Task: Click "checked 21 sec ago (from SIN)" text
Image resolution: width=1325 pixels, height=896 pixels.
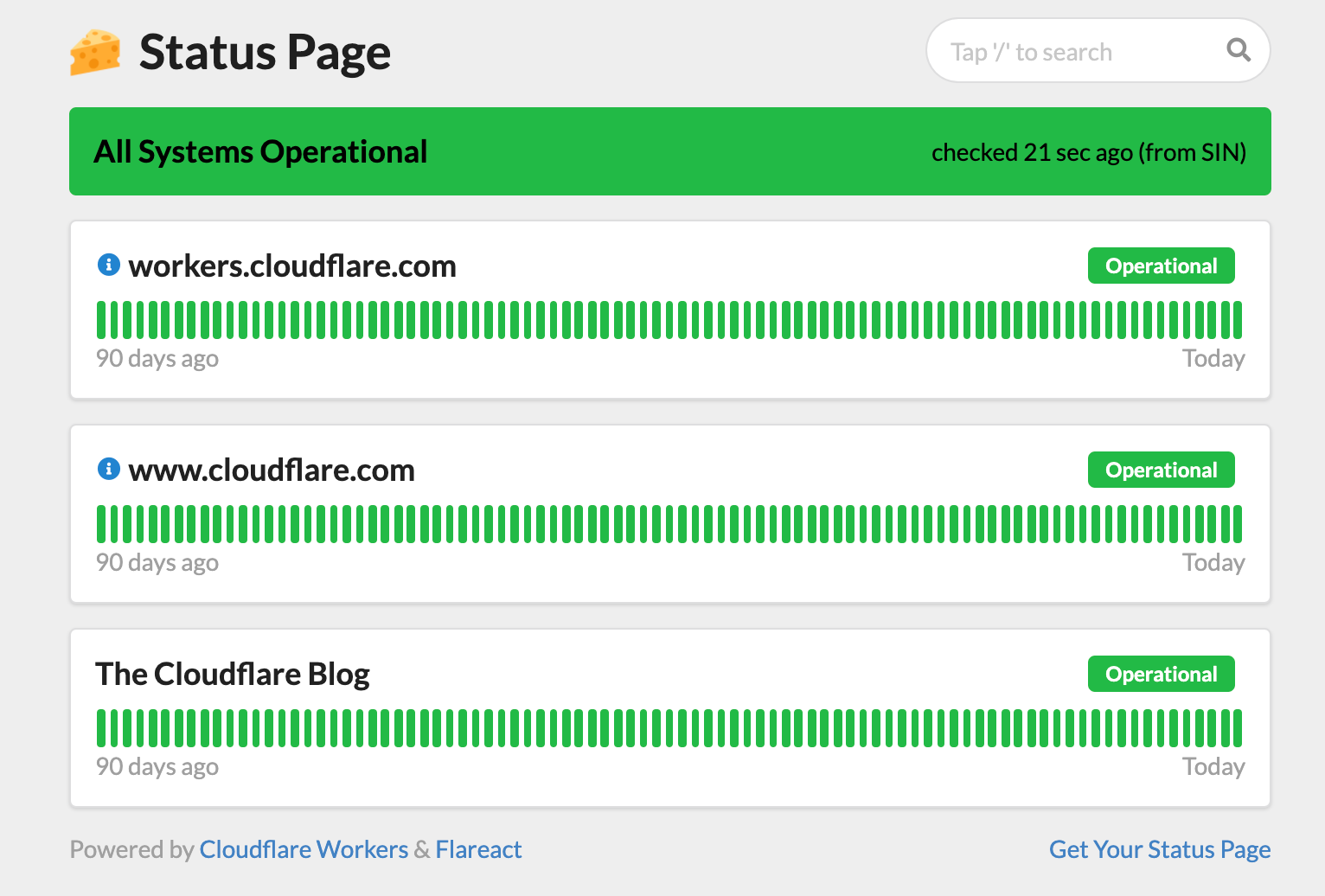Action: 1089,153
